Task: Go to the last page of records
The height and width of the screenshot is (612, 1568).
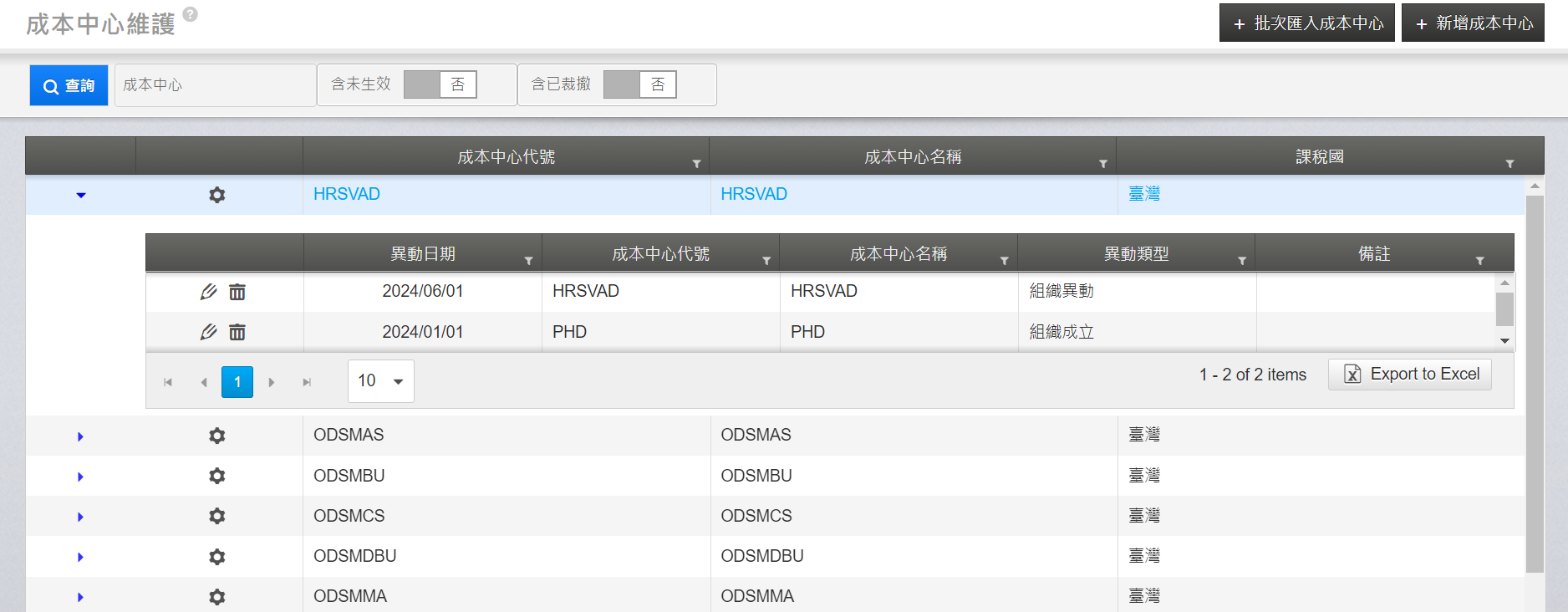Action: click(x=307, y=382)
